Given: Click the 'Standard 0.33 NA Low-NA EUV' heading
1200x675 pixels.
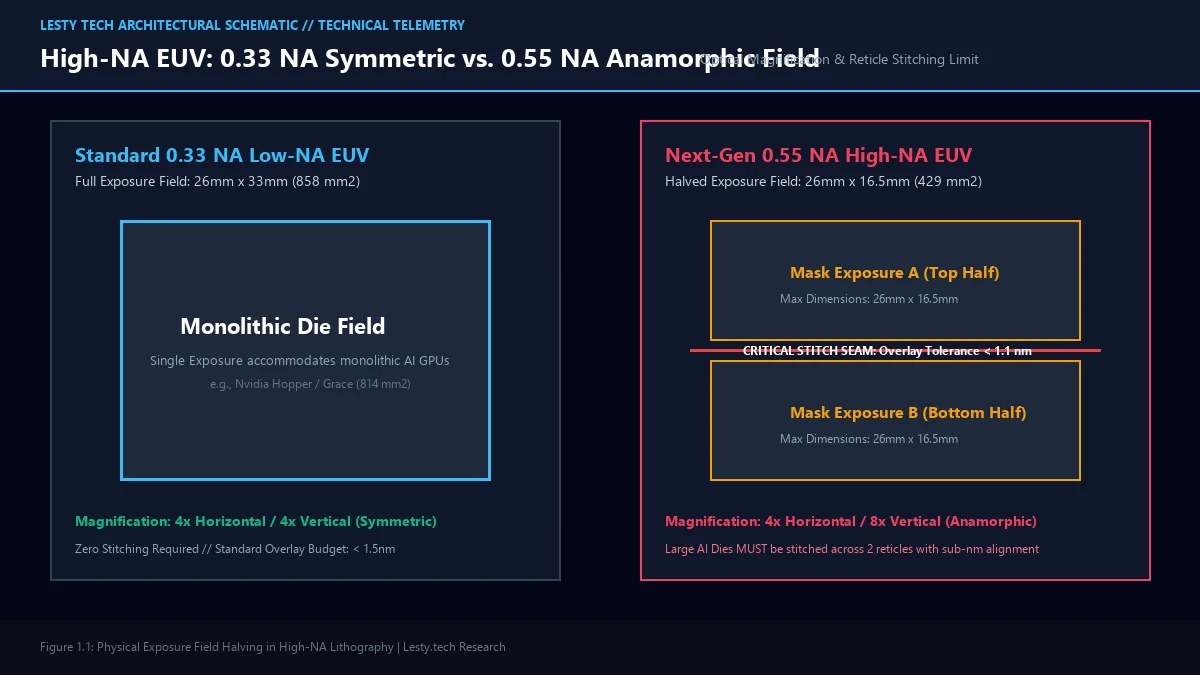Looking at the screenshot, I should (222, 155).
